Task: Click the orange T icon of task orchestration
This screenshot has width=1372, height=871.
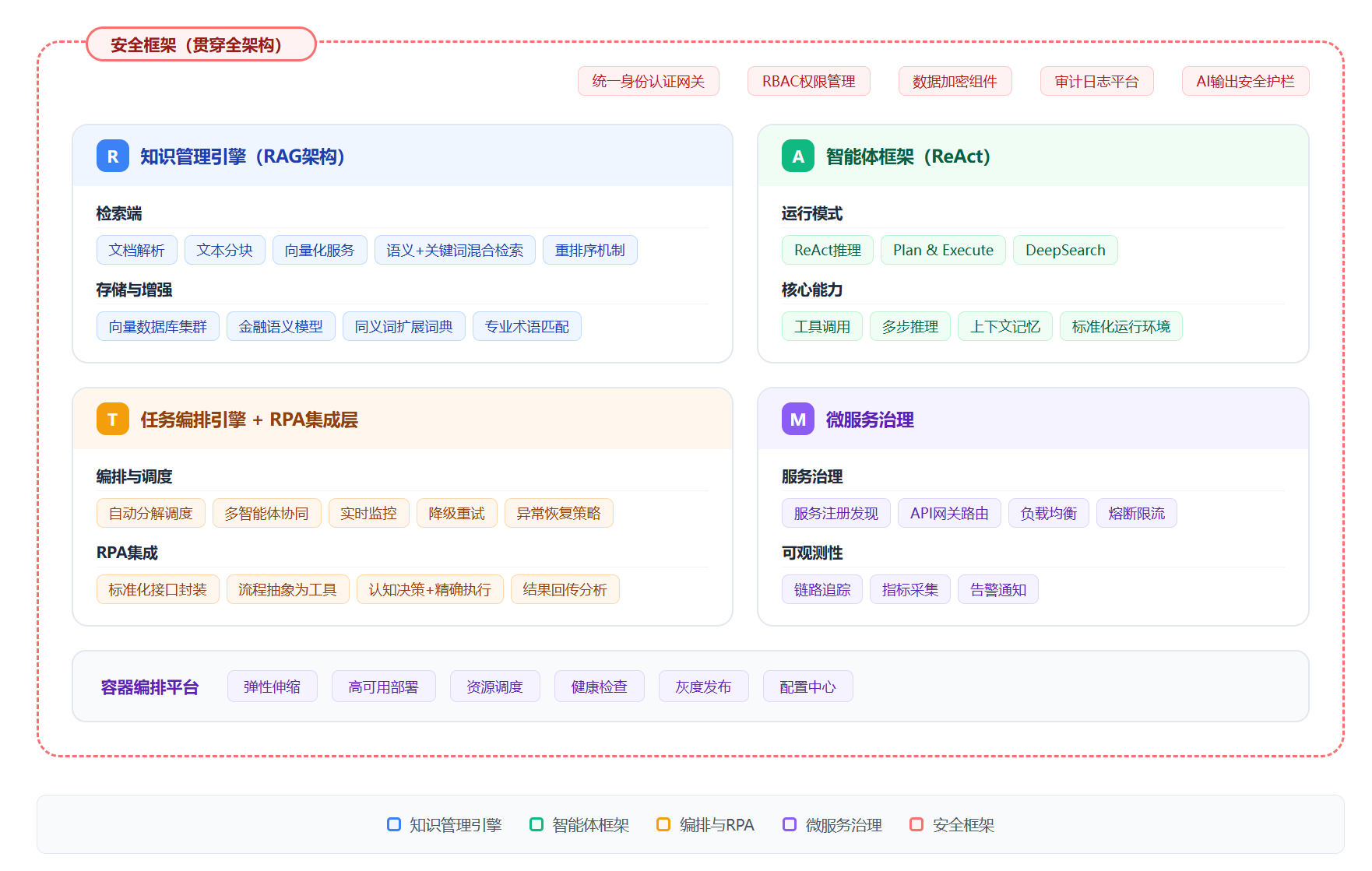Action: tap(113, 419)
